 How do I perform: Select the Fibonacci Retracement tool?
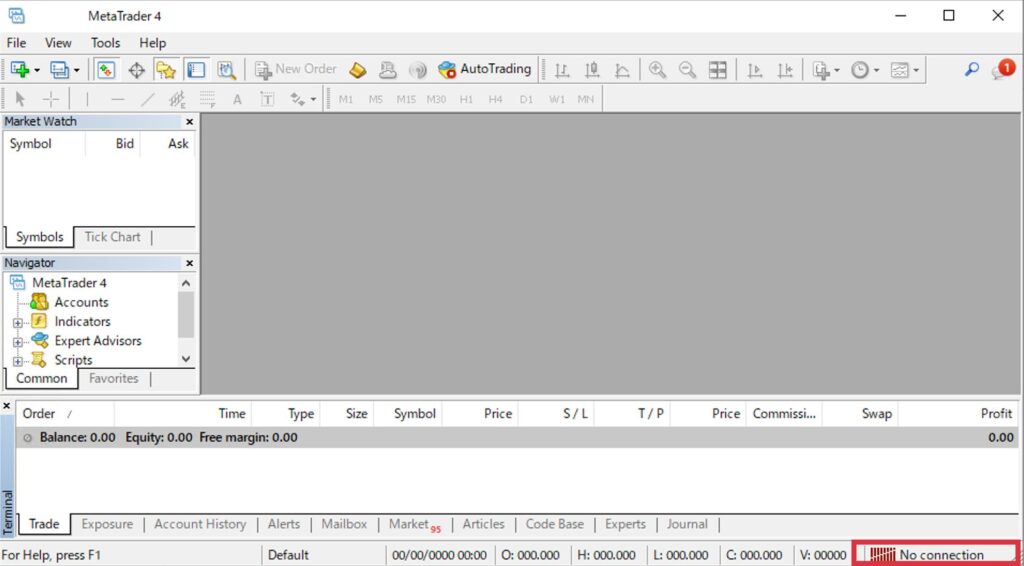point(208,99)
